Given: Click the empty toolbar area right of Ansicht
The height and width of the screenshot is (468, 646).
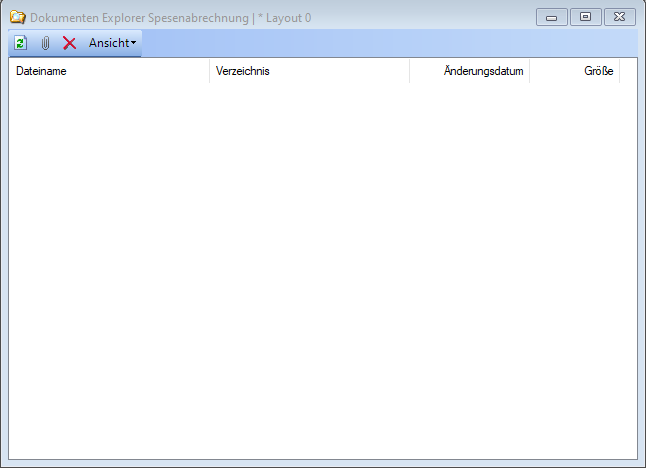Looking at the screenshot, I should (390, 43).
